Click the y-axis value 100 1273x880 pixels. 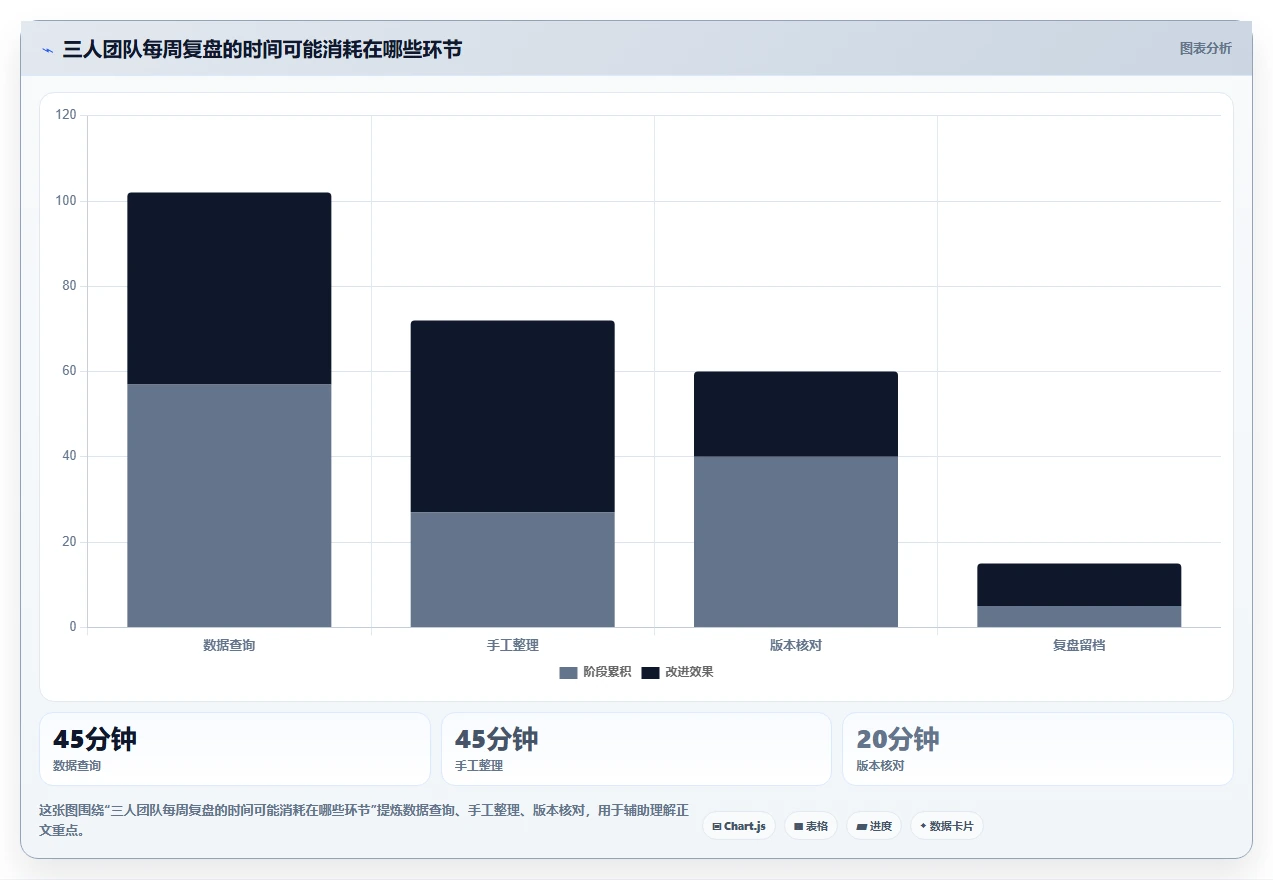66,201
